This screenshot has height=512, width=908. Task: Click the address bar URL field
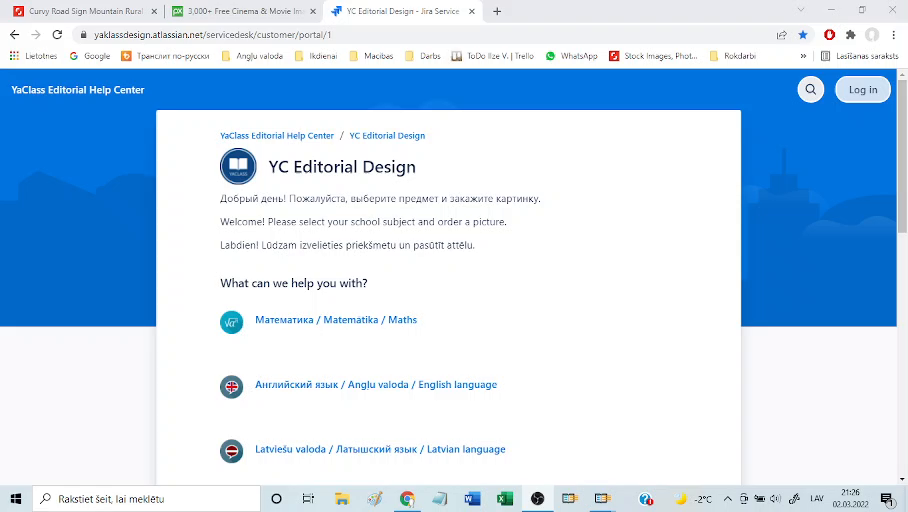[400, 34]
